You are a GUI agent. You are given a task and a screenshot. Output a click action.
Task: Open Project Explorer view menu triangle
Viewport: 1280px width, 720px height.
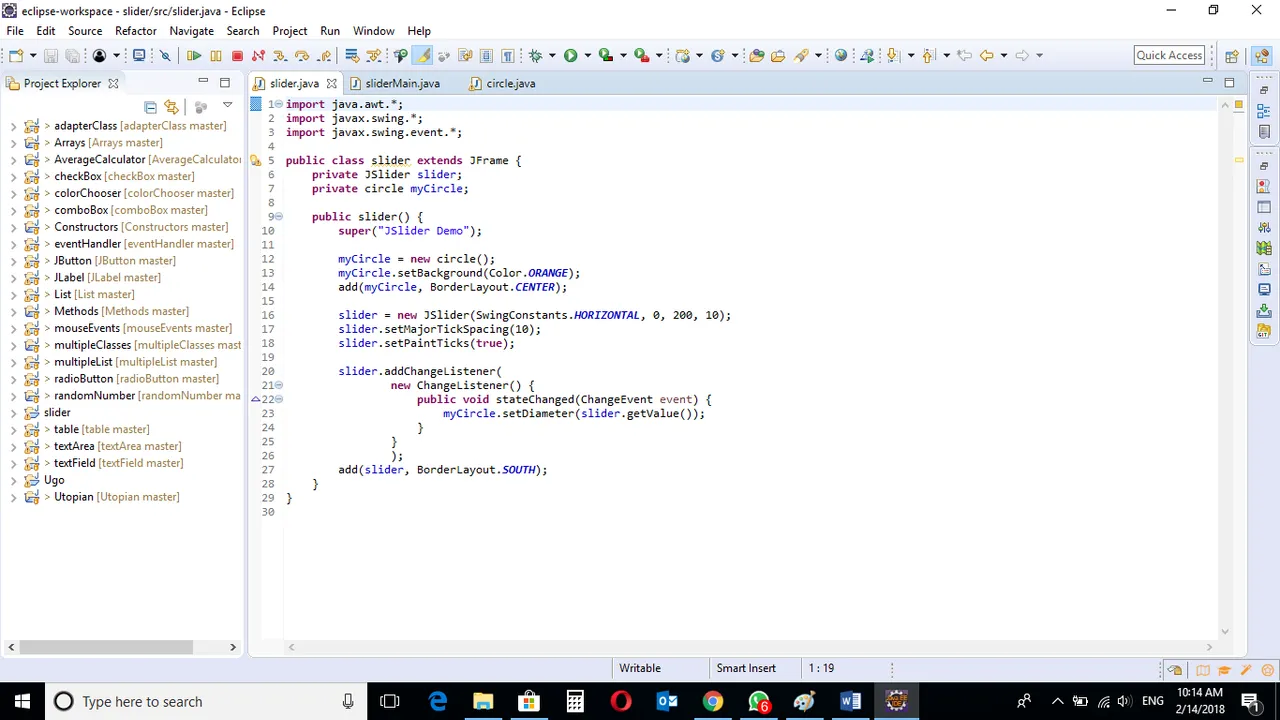pyautogui.click(x=227, y=105)
